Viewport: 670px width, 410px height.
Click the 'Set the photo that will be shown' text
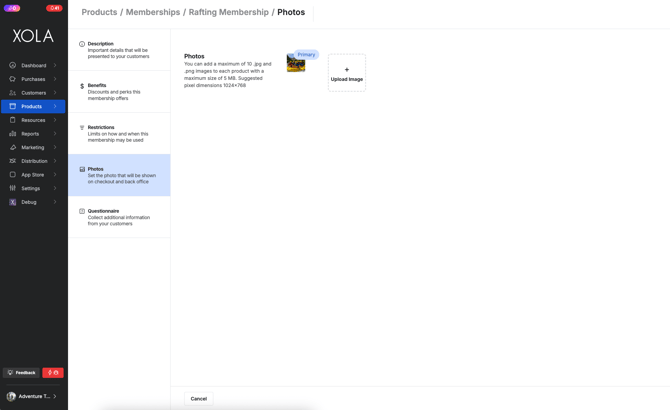pyautogui.click(x=122, y=176)
